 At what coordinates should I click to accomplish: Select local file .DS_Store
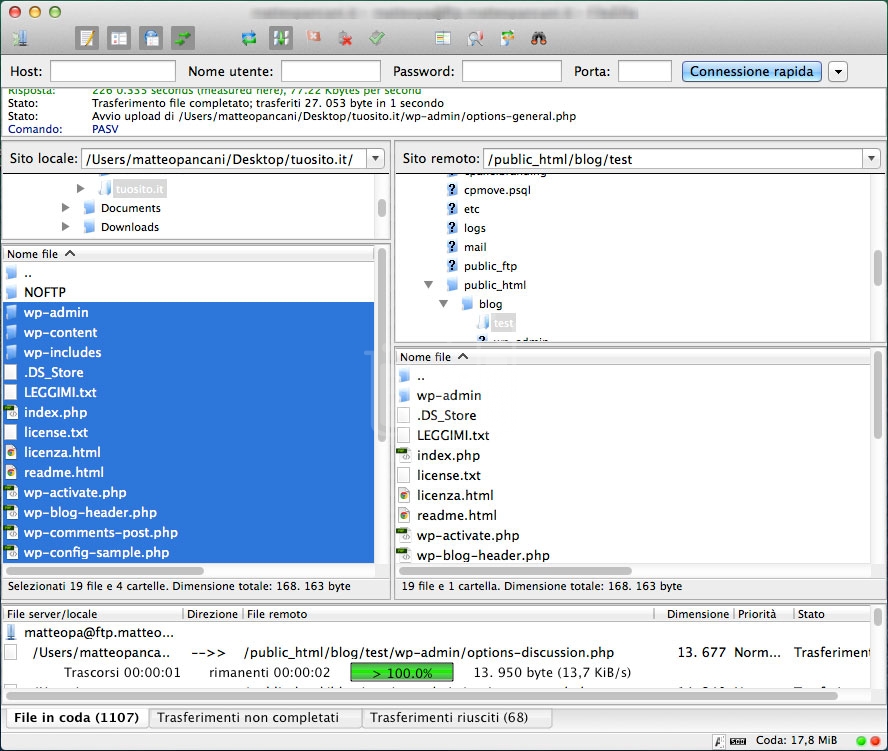click(189, 372)
